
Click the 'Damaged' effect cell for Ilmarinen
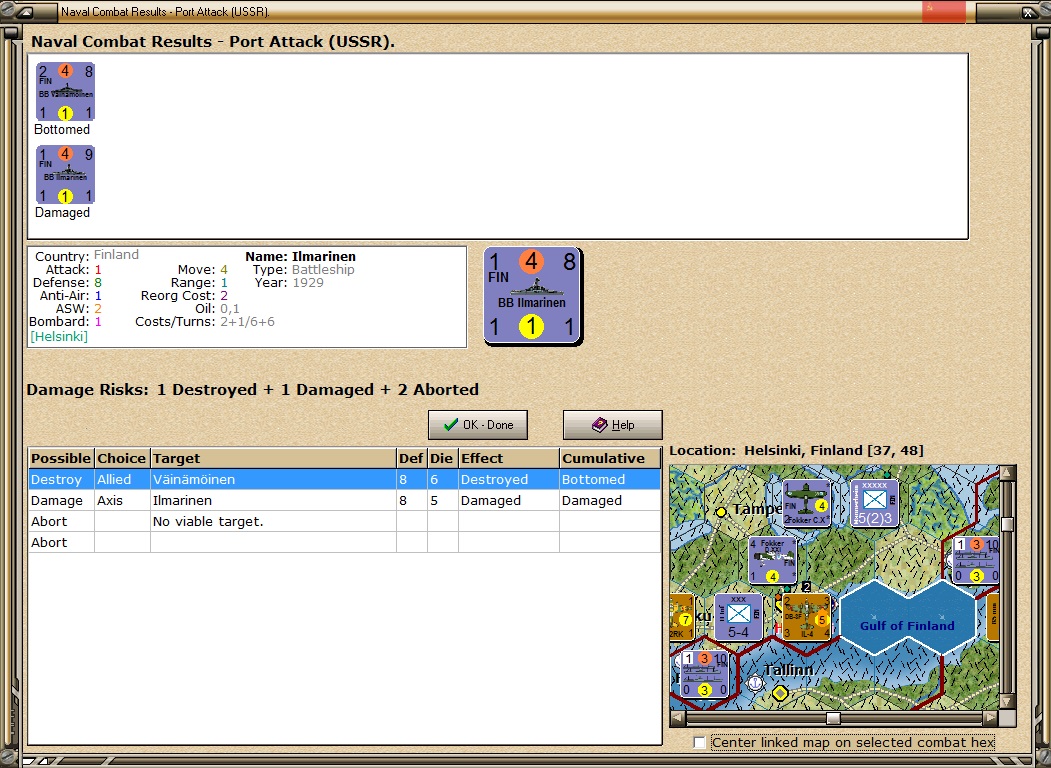pyautogui.click(x=509, y=501)
